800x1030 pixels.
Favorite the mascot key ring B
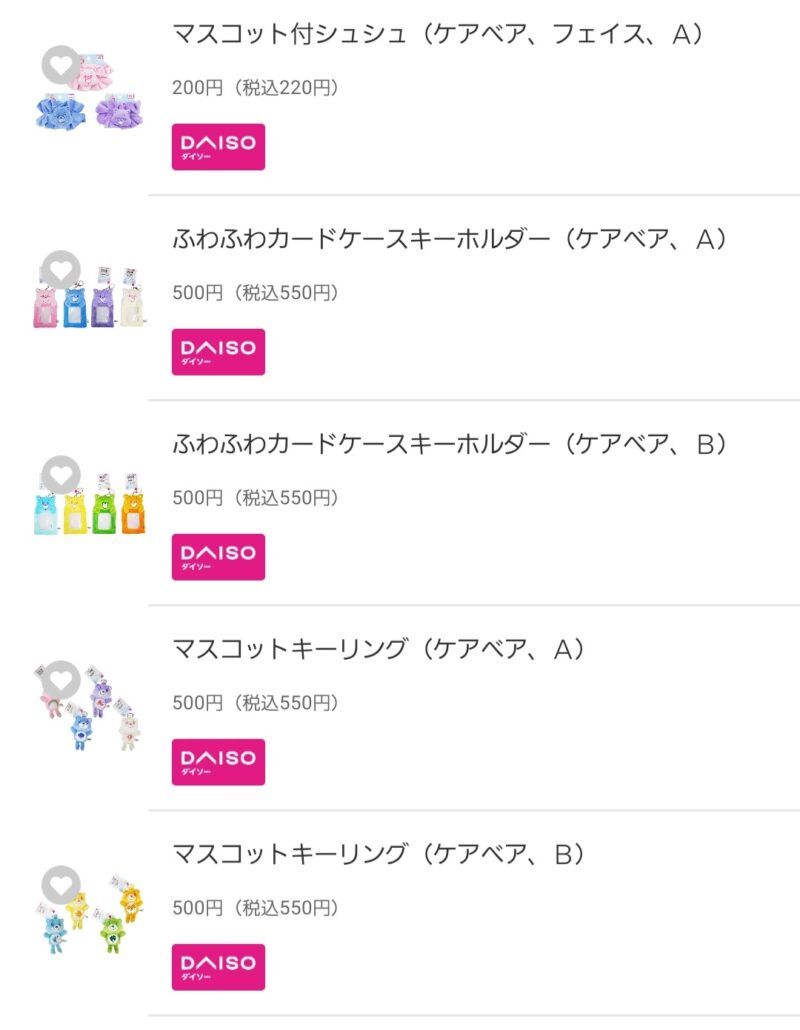62,885
